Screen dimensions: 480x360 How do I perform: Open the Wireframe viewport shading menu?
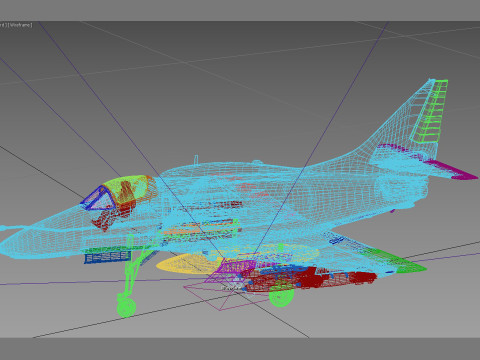(20, 25)
